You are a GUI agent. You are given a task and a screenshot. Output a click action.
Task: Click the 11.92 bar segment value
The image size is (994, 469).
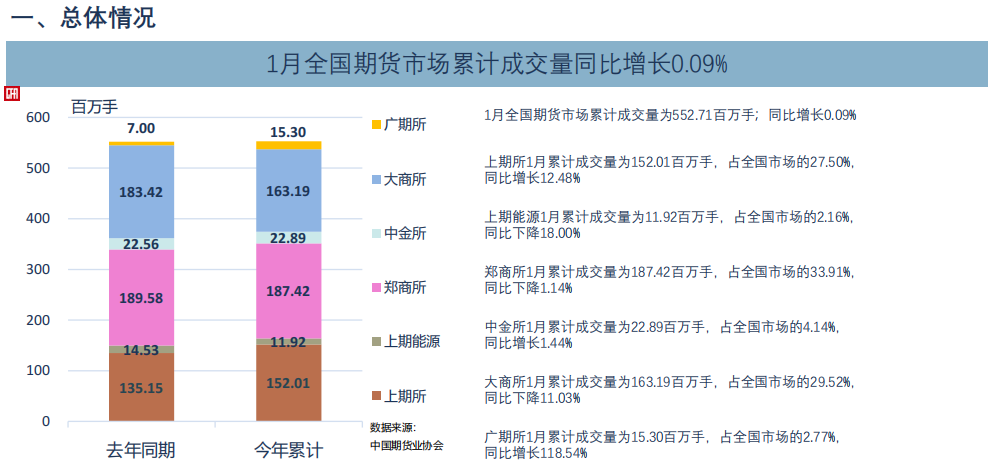tap(288, 343)
